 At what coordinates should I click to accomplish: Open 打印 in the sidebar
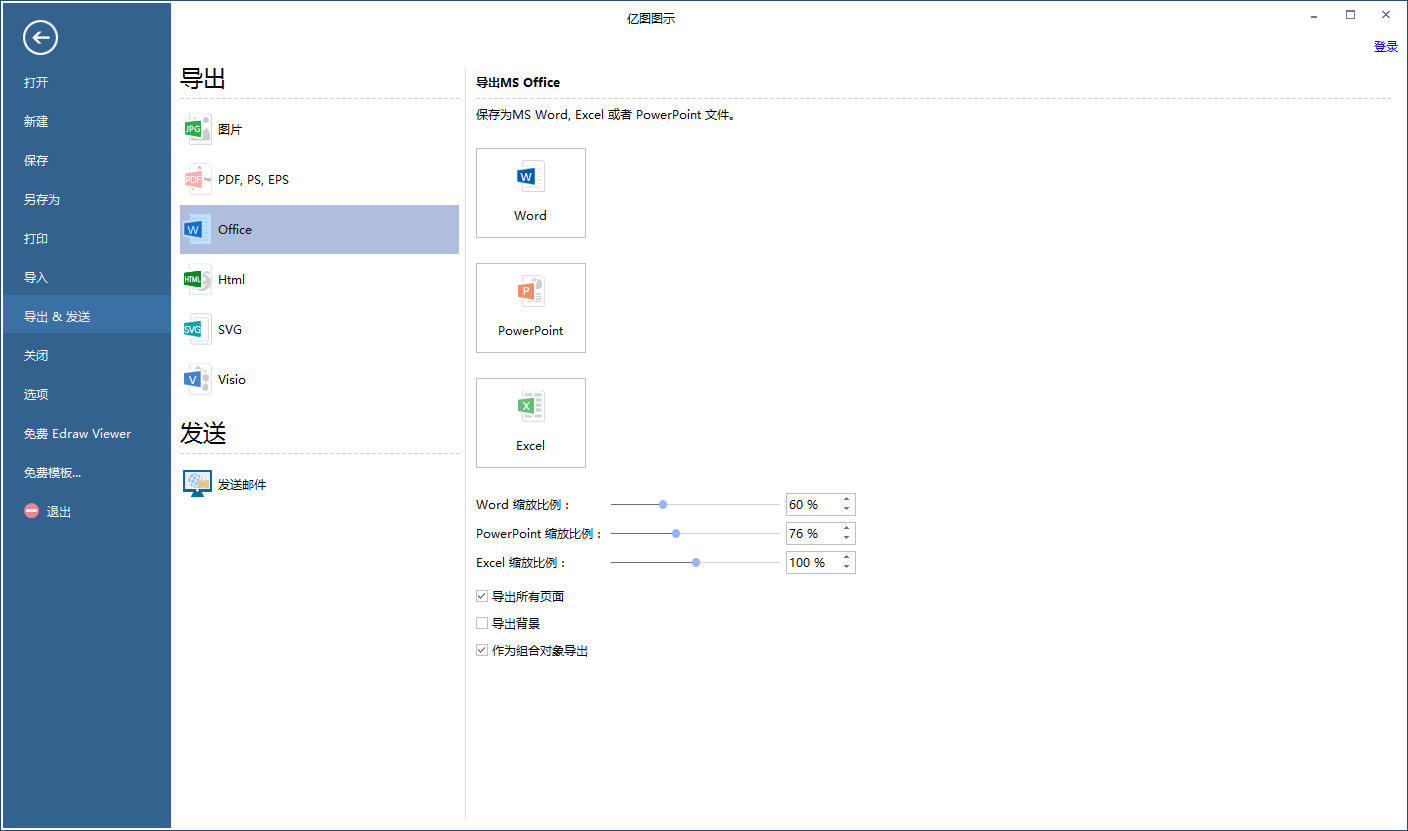click(x=86, y=238)
